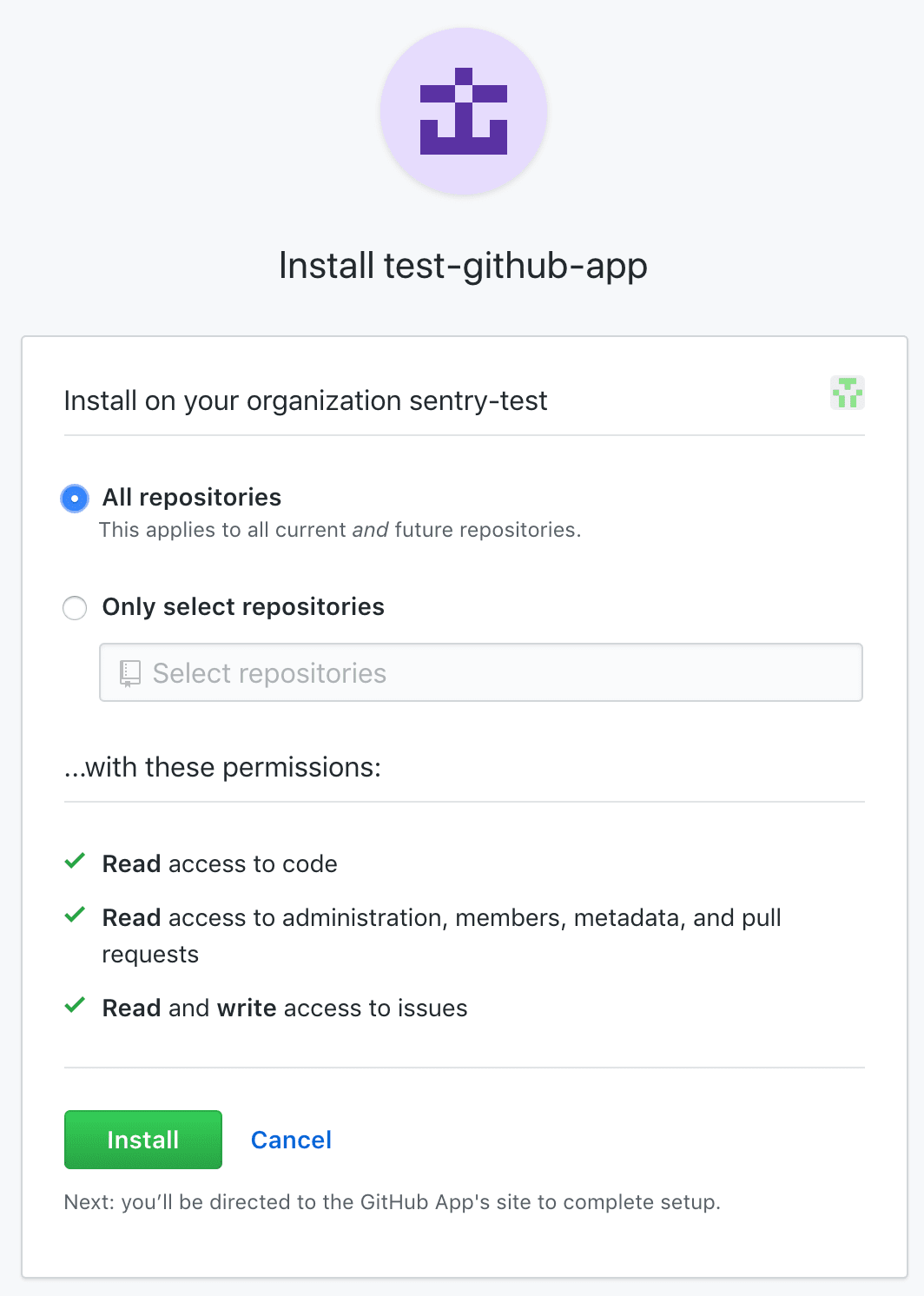Click the GitHub App setup note at bottom
The image size is (924, 1296).
point(392,1202)
